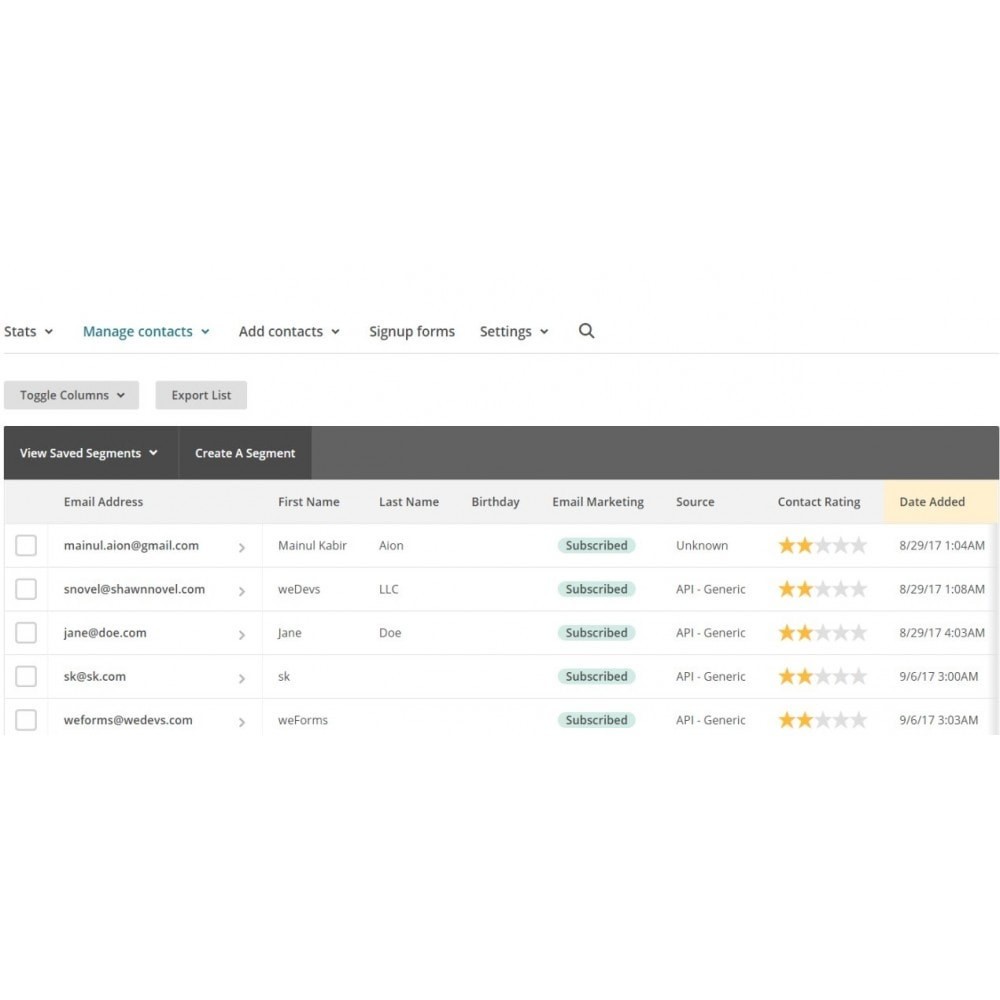Tick the jane@doe.com row checkbox
The height and width of the screenshot is (1000, 1000).
(26, 633)
